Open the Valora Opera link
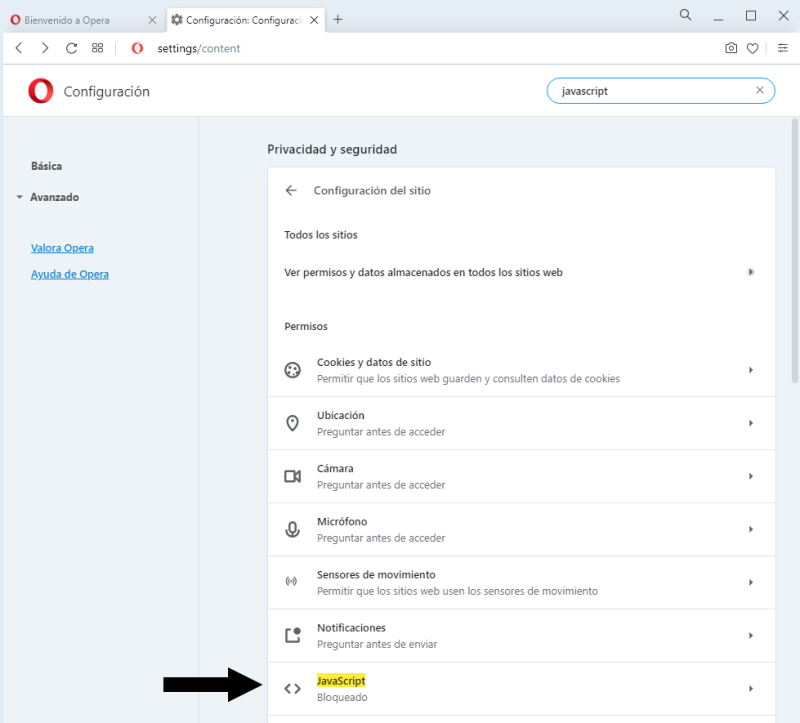 [62, 247]
